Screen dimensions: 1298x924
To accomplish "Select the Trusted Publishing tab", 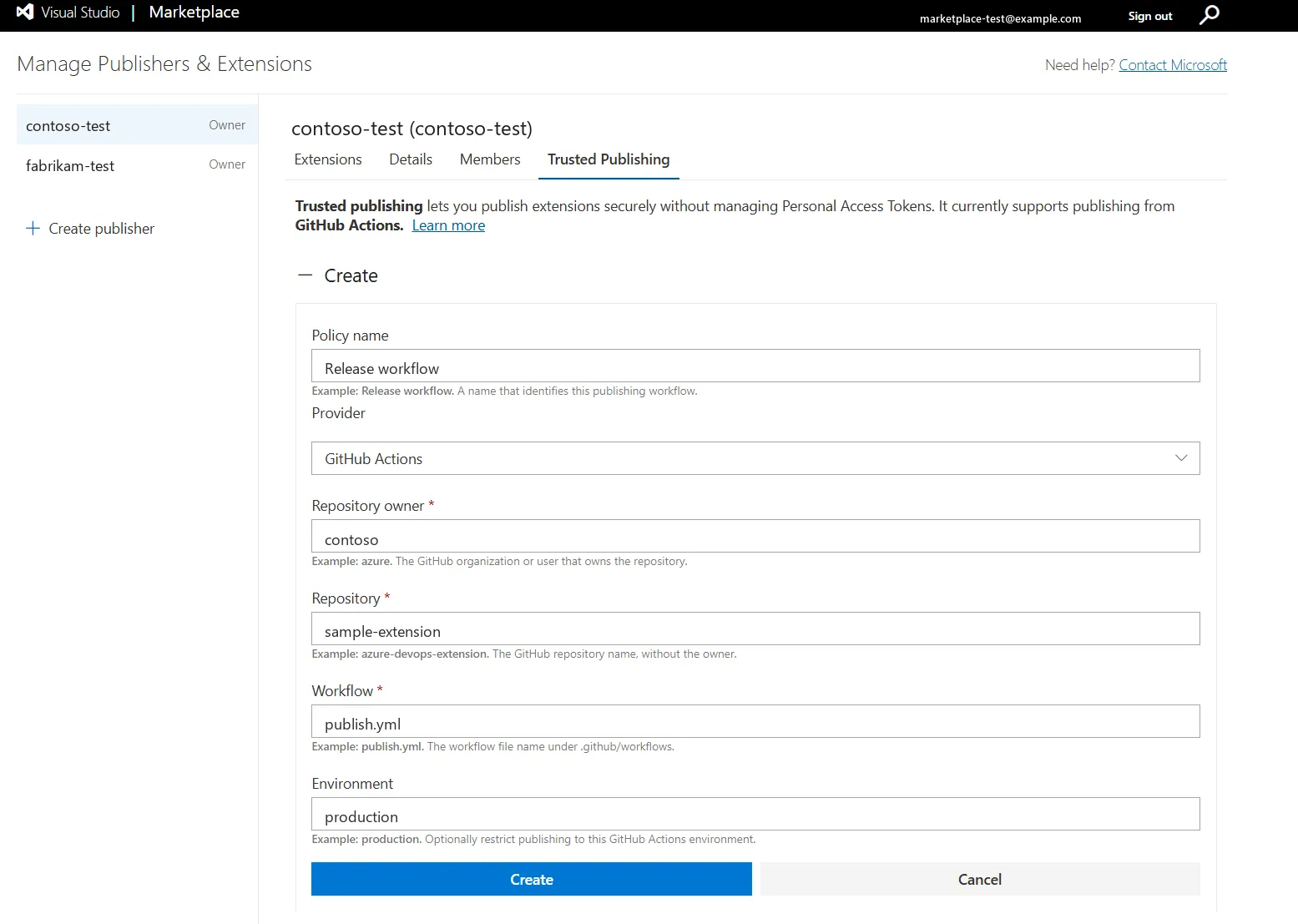I will point(609,159).
